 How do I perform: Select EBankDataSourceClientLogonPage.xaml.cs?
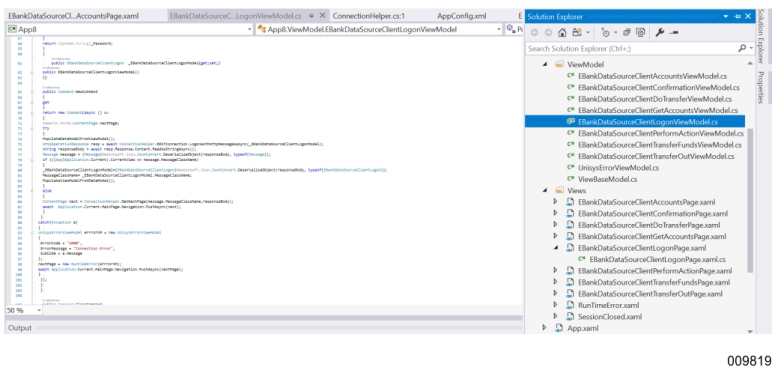click(657, 259)
